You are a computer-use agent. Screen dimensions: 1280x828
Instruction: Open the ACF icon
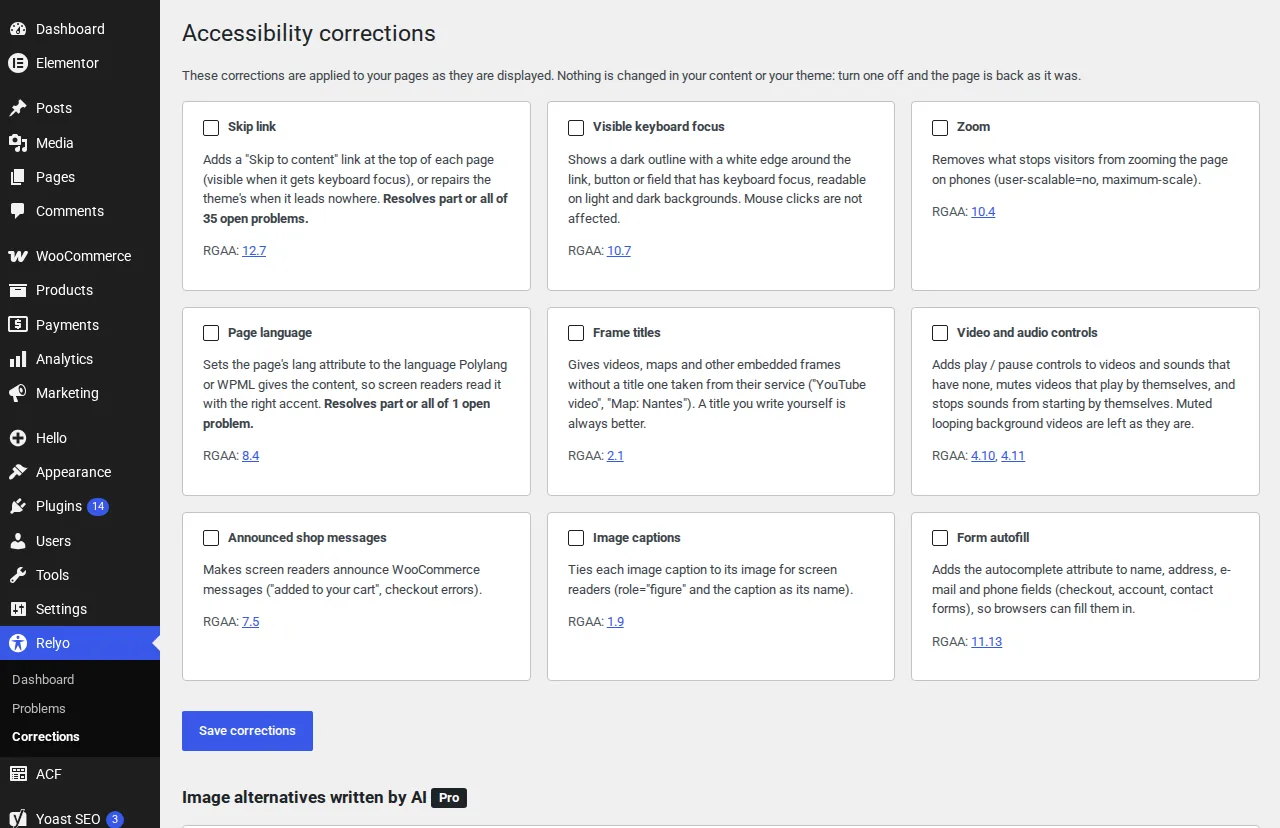pyautogui.click(x=18, y=774)
